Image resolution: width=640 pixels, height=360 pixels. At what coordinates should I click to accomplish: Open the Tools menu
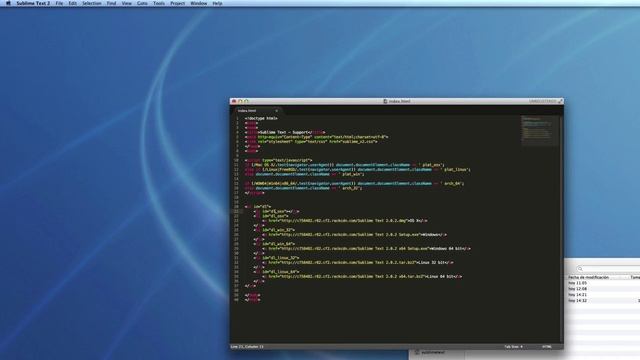[159, 3]
